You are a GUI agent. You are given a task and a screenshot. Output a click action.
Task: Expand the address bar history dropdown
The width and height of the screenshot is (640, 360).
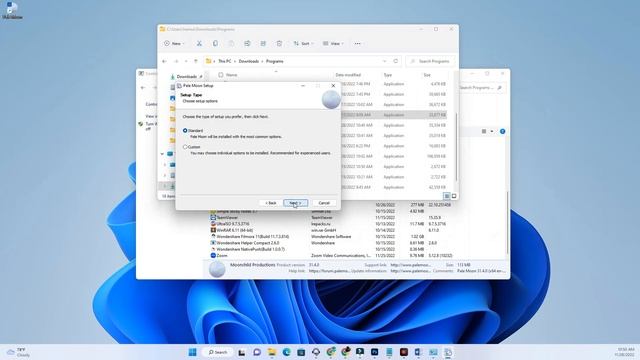click(384, 61)
